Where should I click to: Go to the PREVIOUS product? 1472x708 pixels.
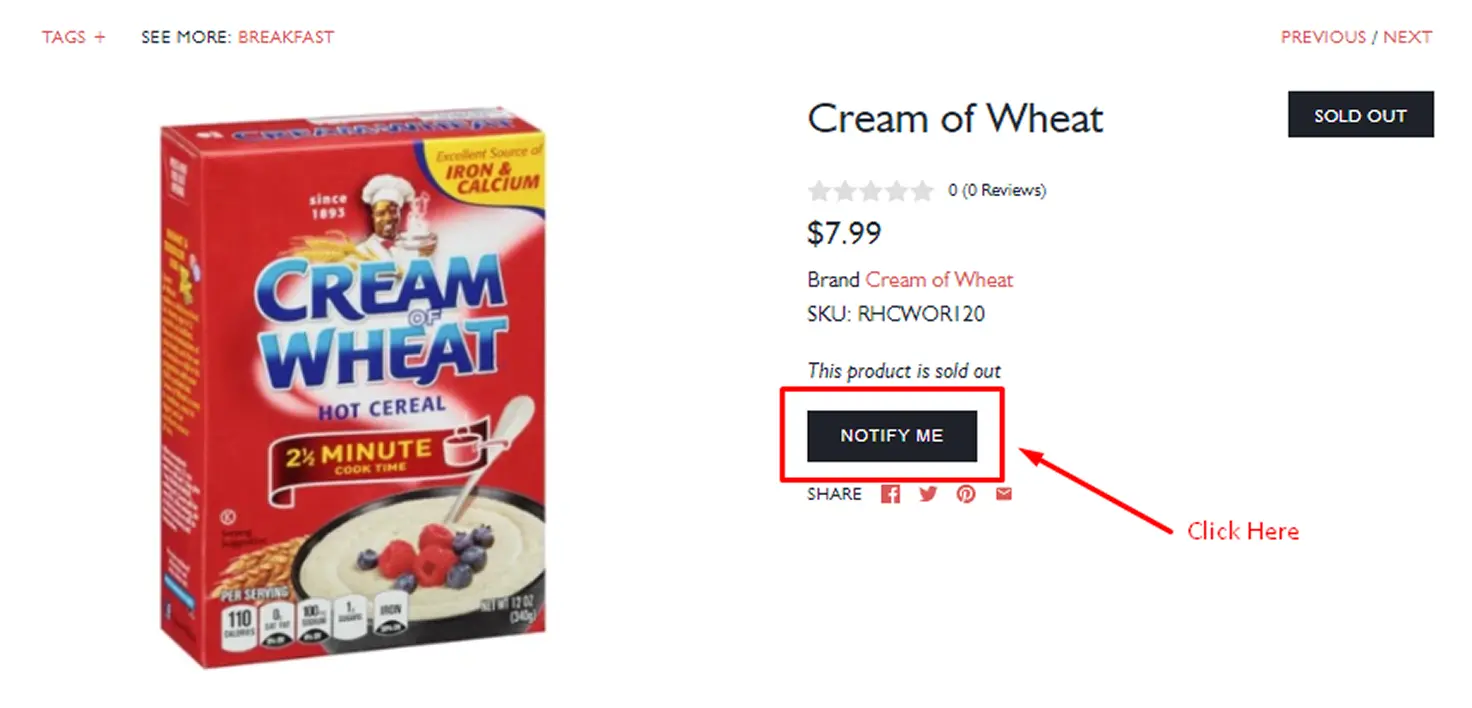click(1322, 37)
